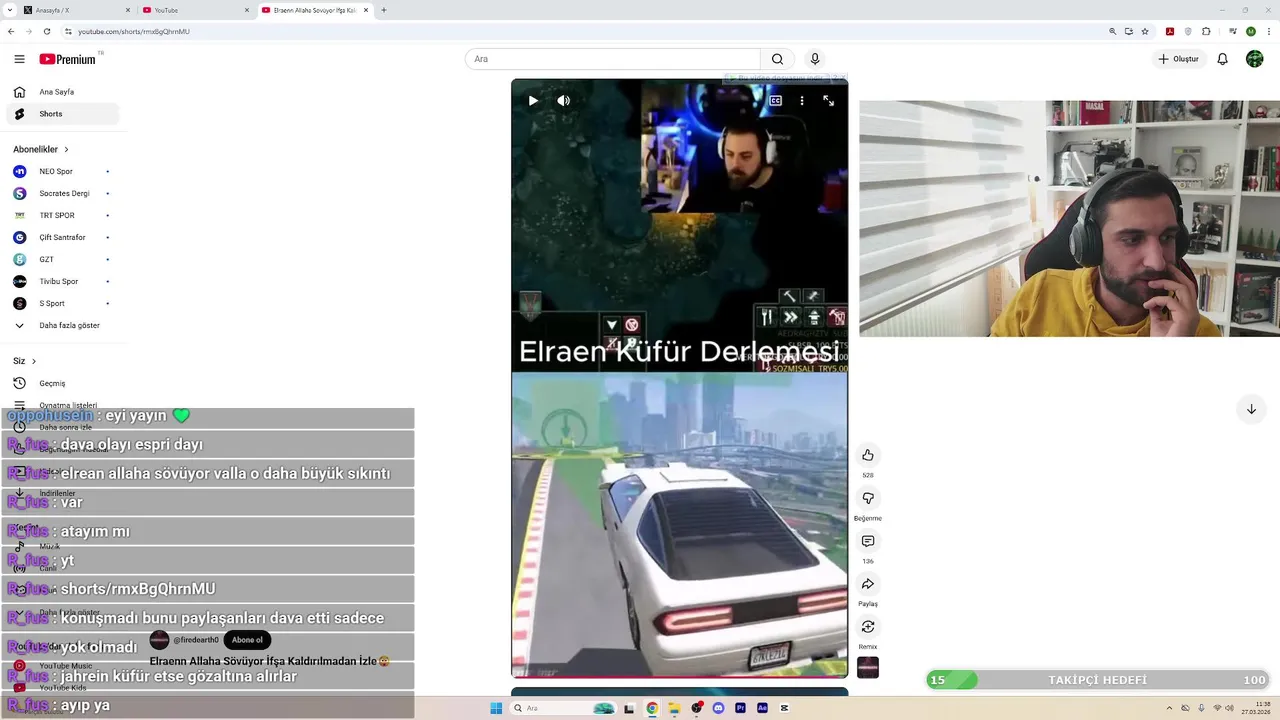The width and height of the screenshot is (1280, 720).
Task: Open NEO Spor subscription
Action: click(62, 171)
